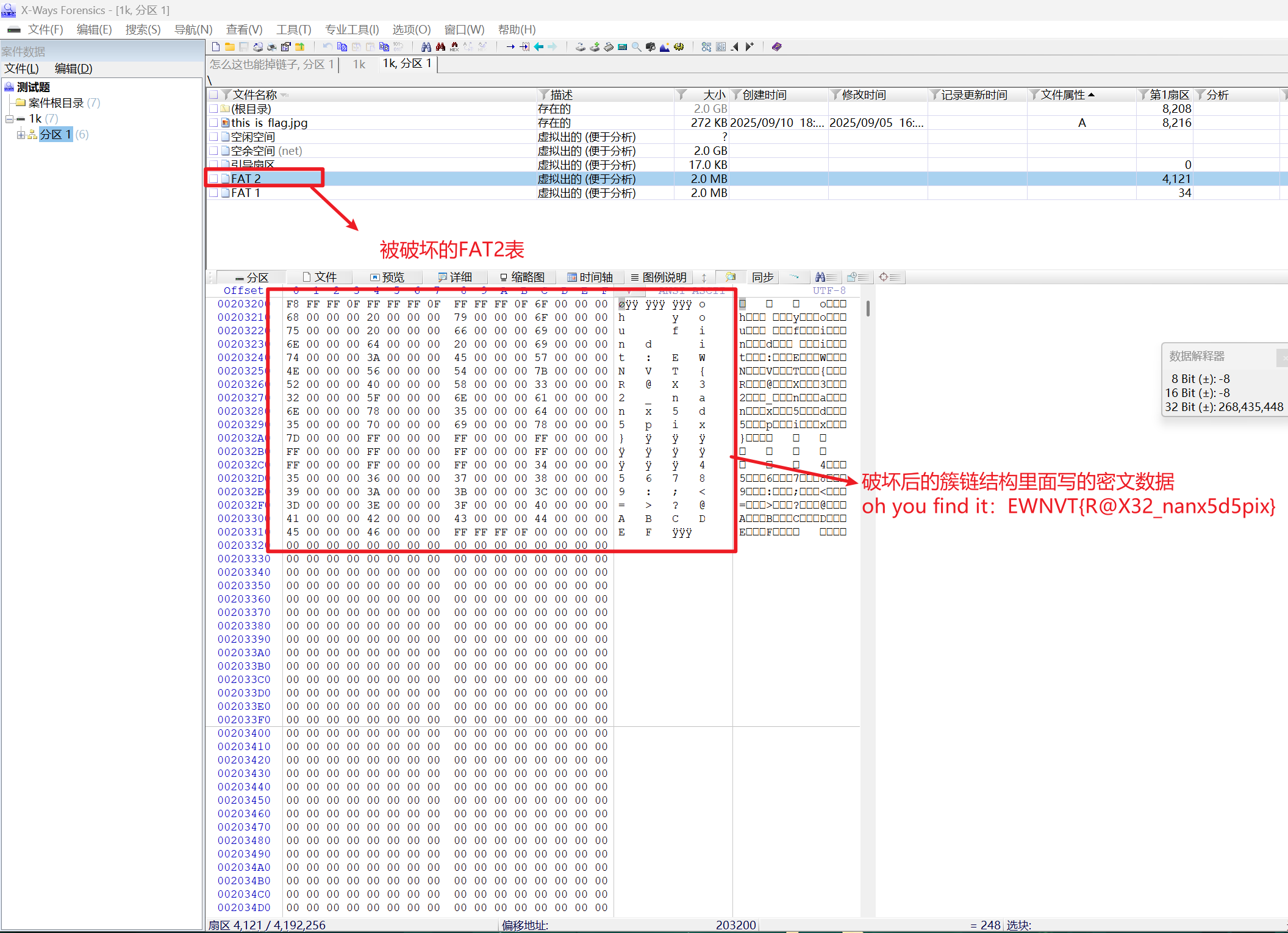
Task: Tick the FAT 1 file checkbox
Action: (x=213, y=193)
